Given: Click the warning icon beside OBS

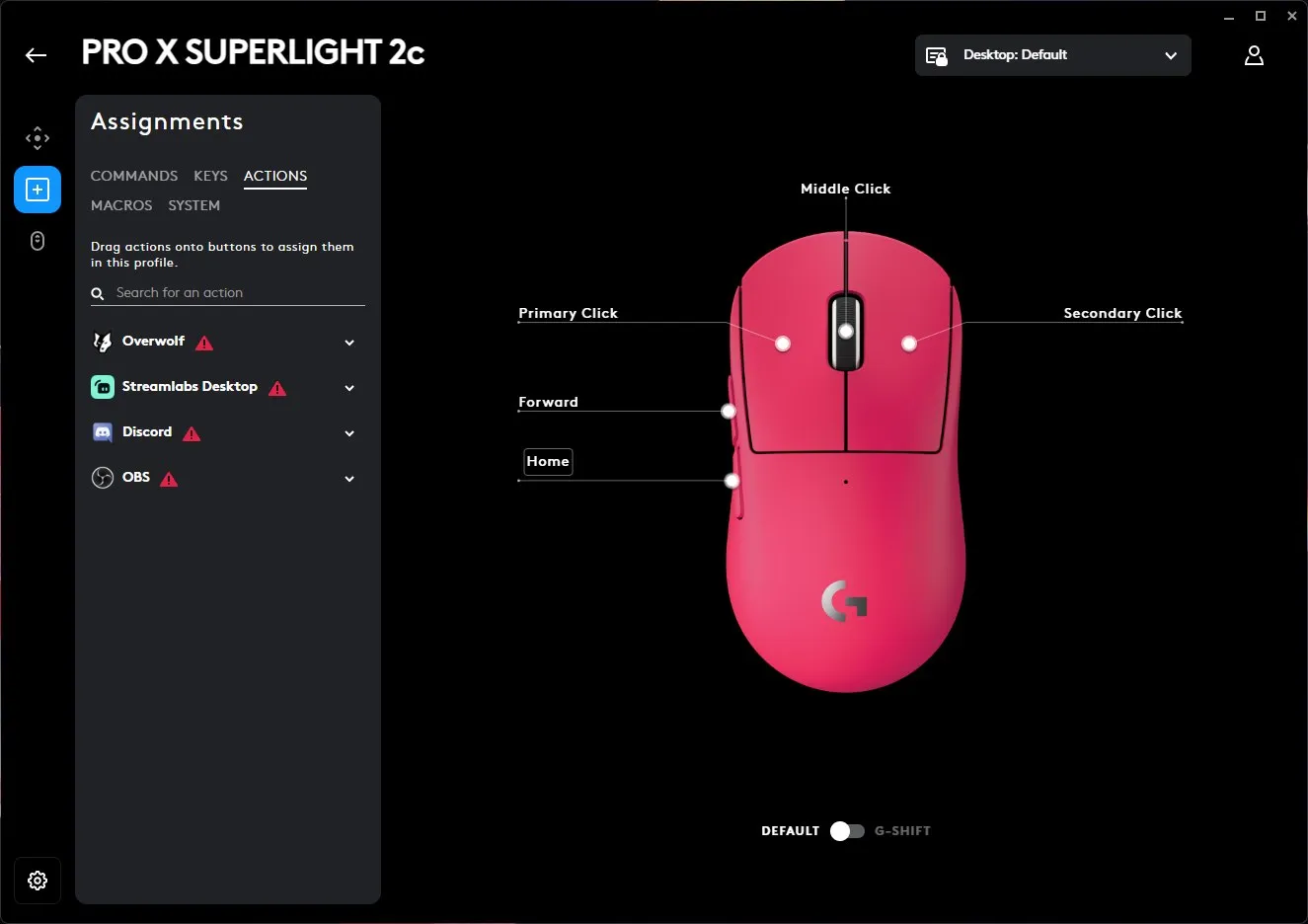Looking at the screenshot, I should coord(168,480).
